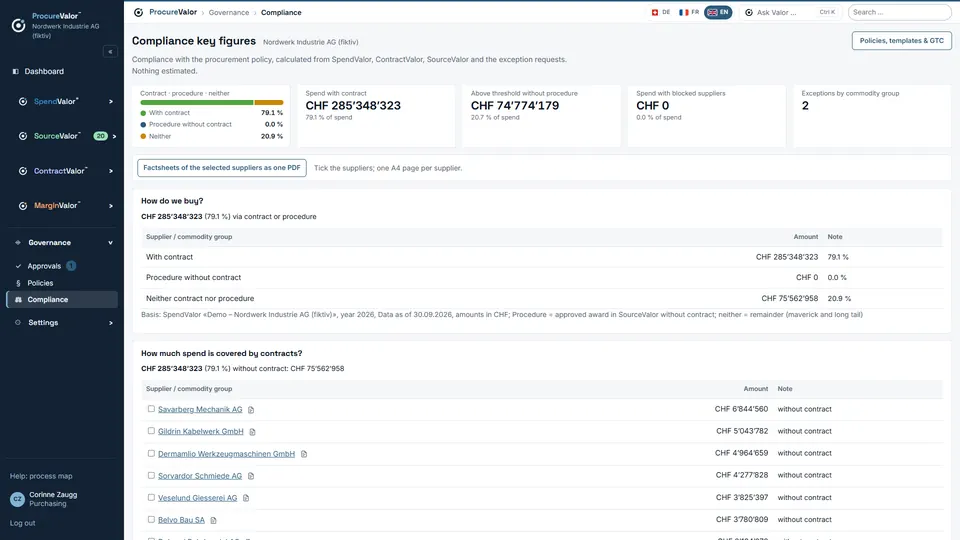This screenshot has height=540, width=960.
Task: Open the Dermamlio Werkzeugmaschinen GmbH supplier link
Action: tap(227, 454)
